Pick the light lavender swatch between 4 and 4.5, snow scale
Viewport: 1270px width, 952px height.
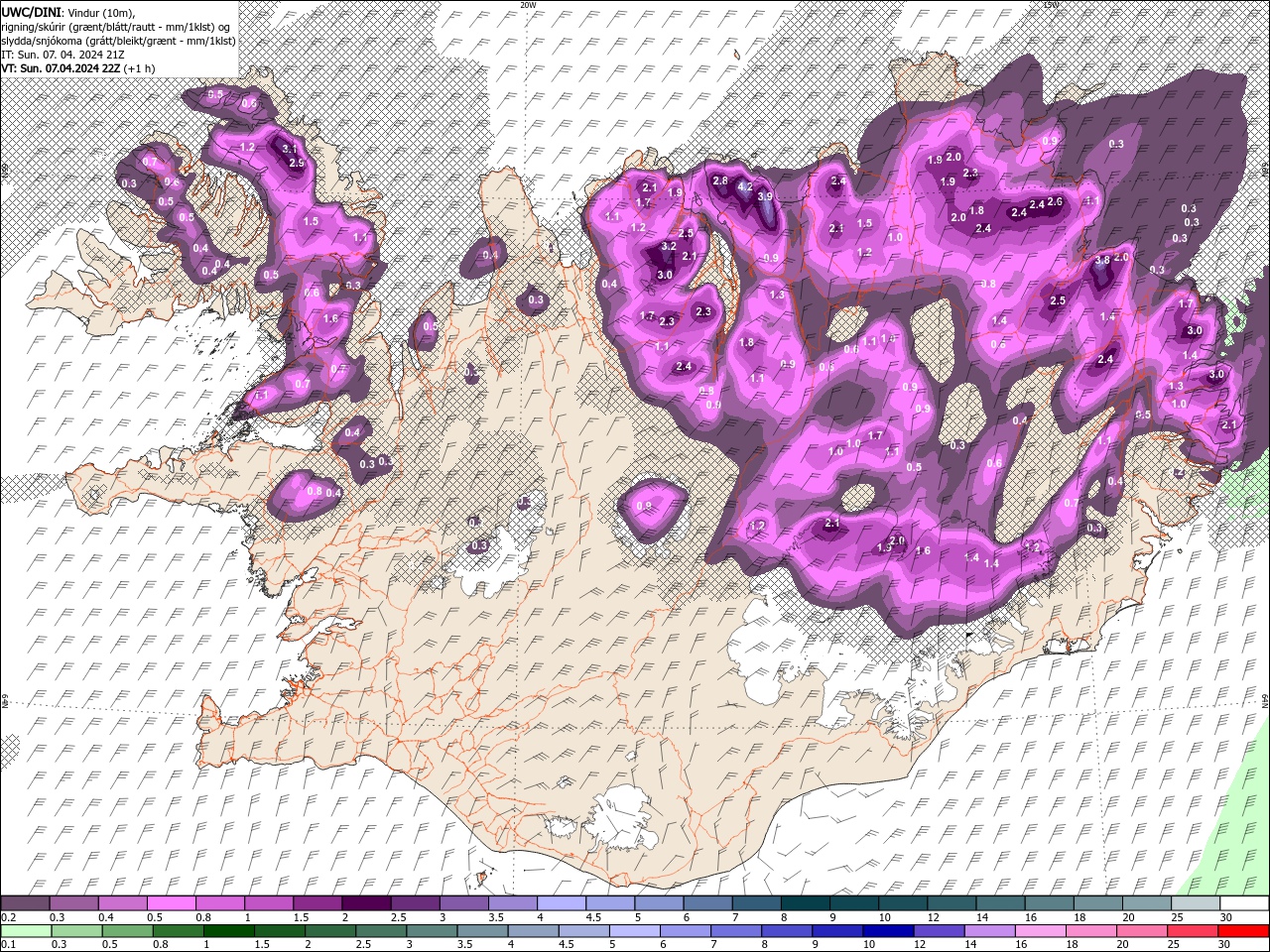click(560, 903)
